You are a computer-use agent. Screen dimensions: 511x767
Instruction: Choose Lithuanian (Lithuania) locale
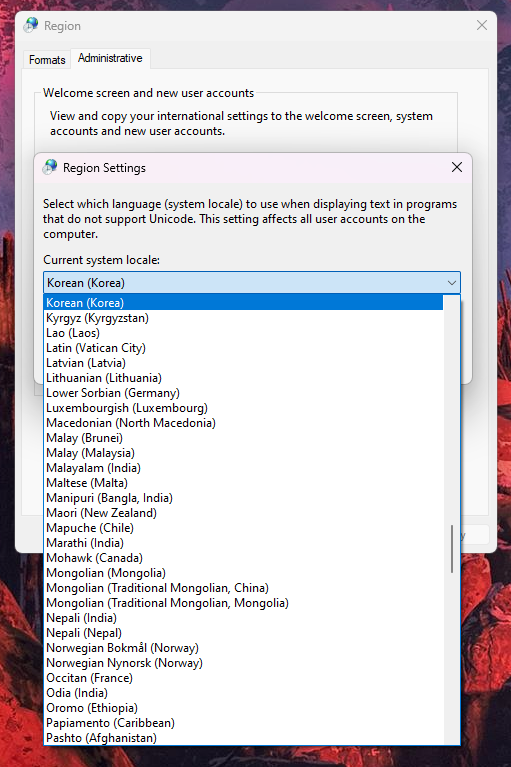244,378
